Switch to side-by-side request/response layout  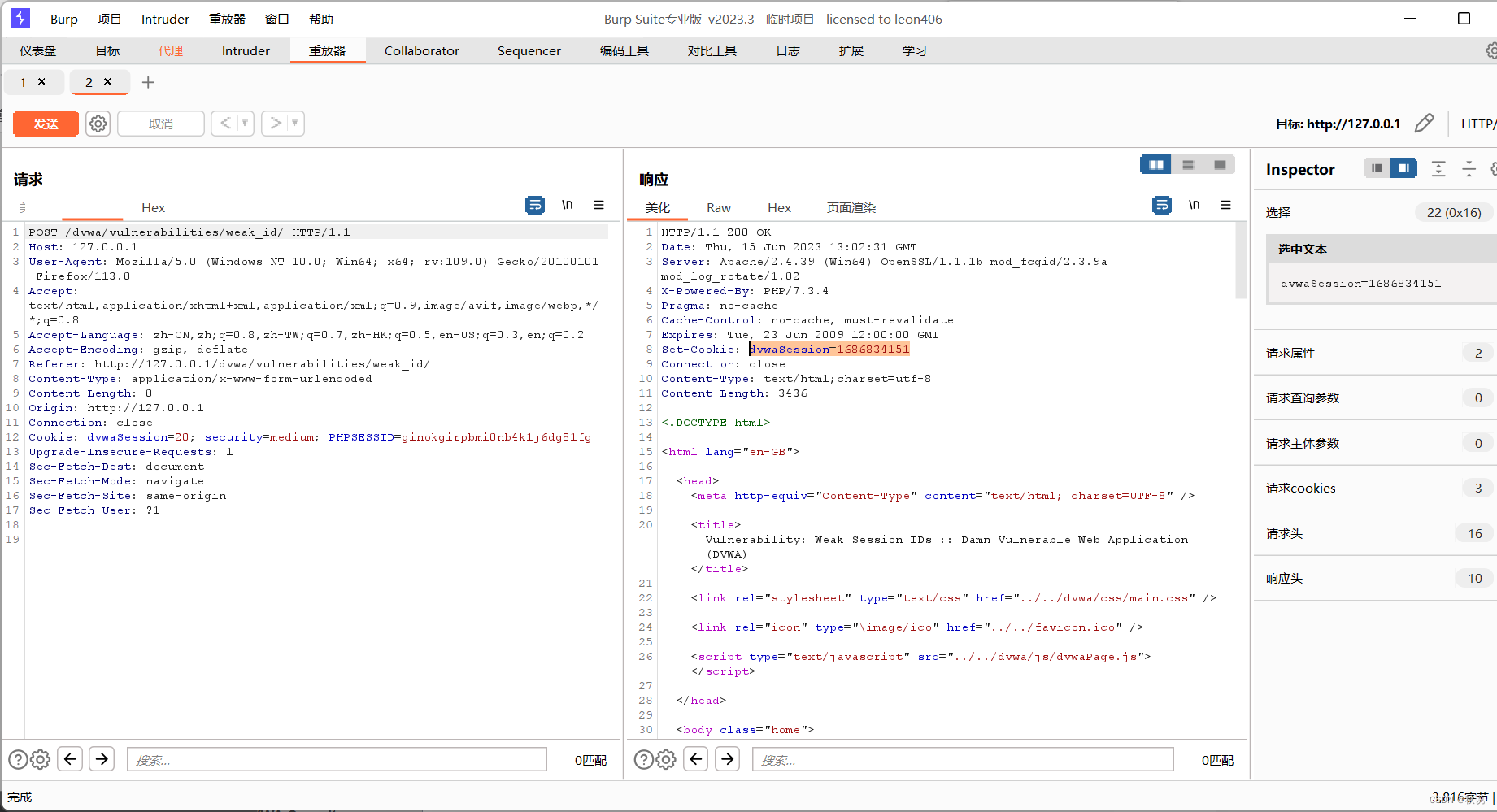click(x=1155, y=165)
